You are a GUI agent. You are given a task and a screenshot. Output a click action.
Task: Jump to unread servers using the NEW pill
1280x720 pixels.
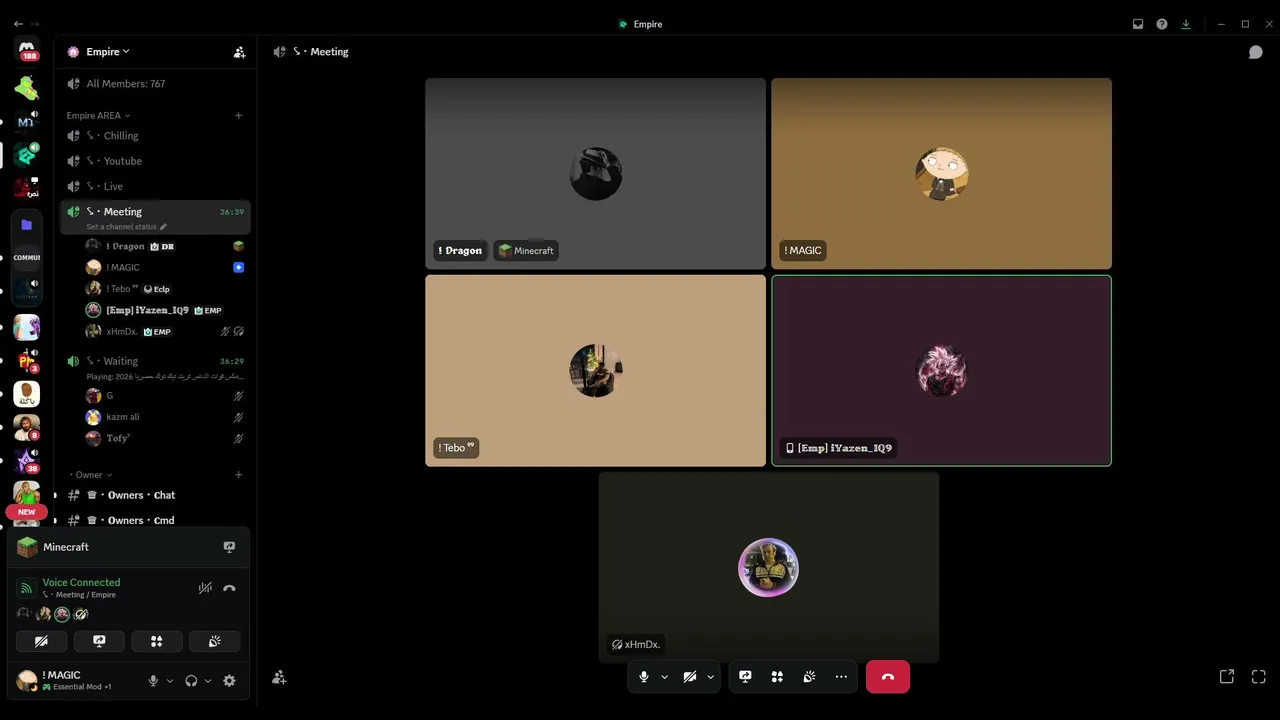(26, 512)
